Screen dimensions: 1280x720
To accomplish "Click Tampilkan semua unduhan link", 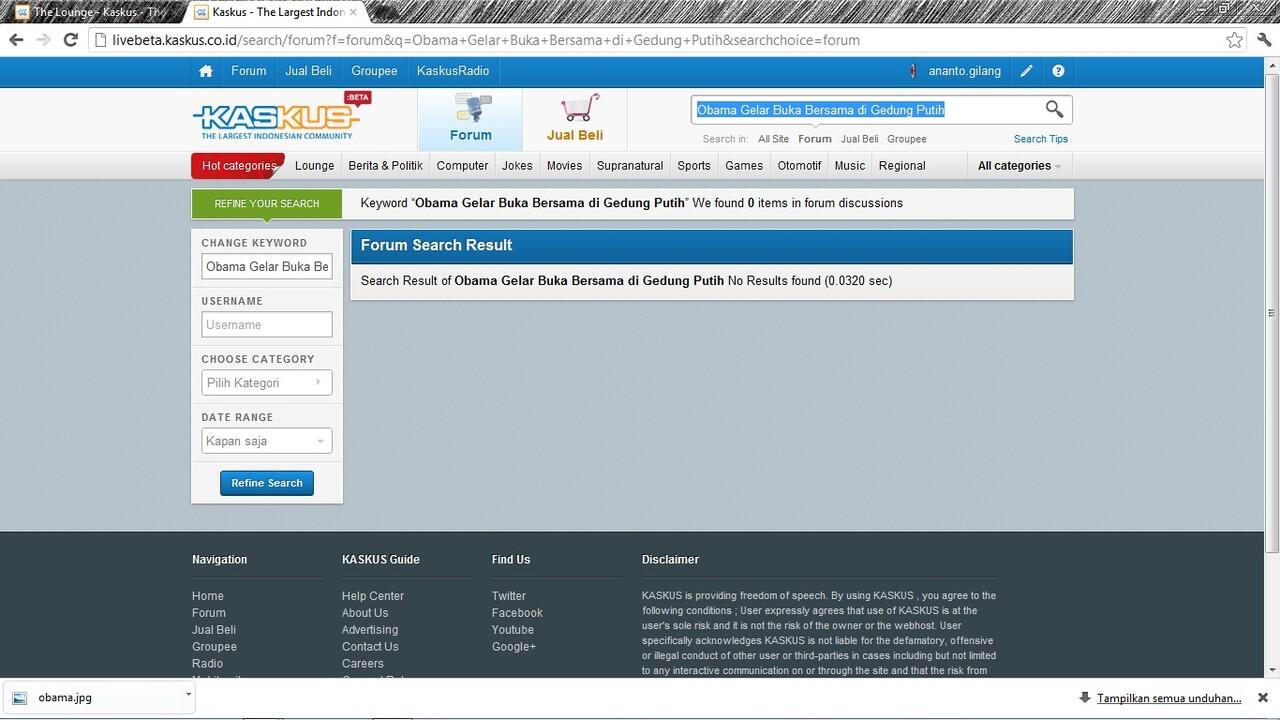I will (1169, 698).
